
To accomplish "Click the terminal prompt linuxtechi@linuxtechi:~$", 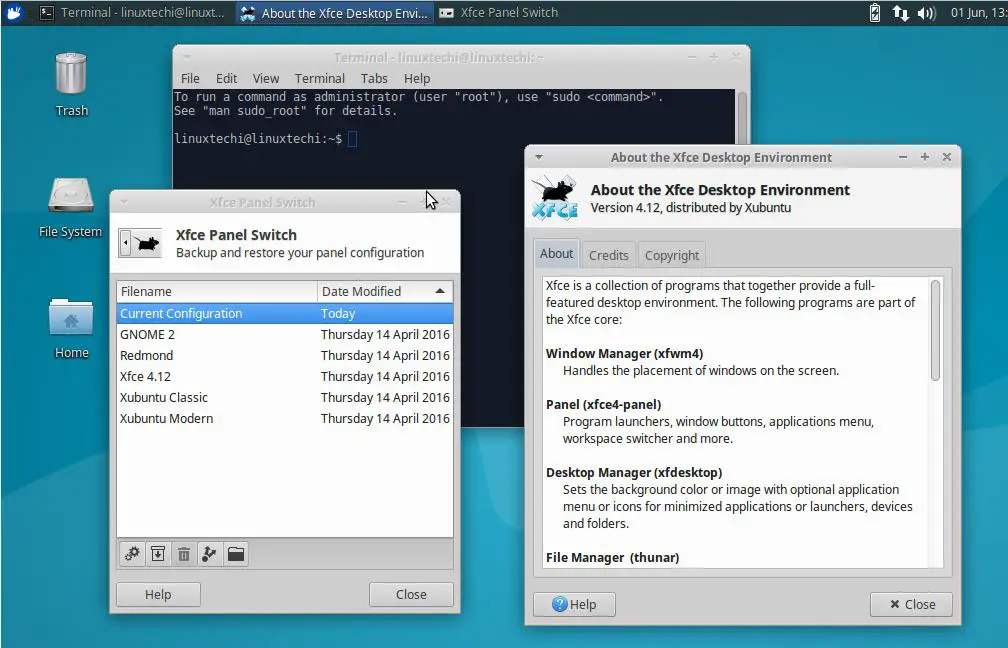I will [258, 138].
